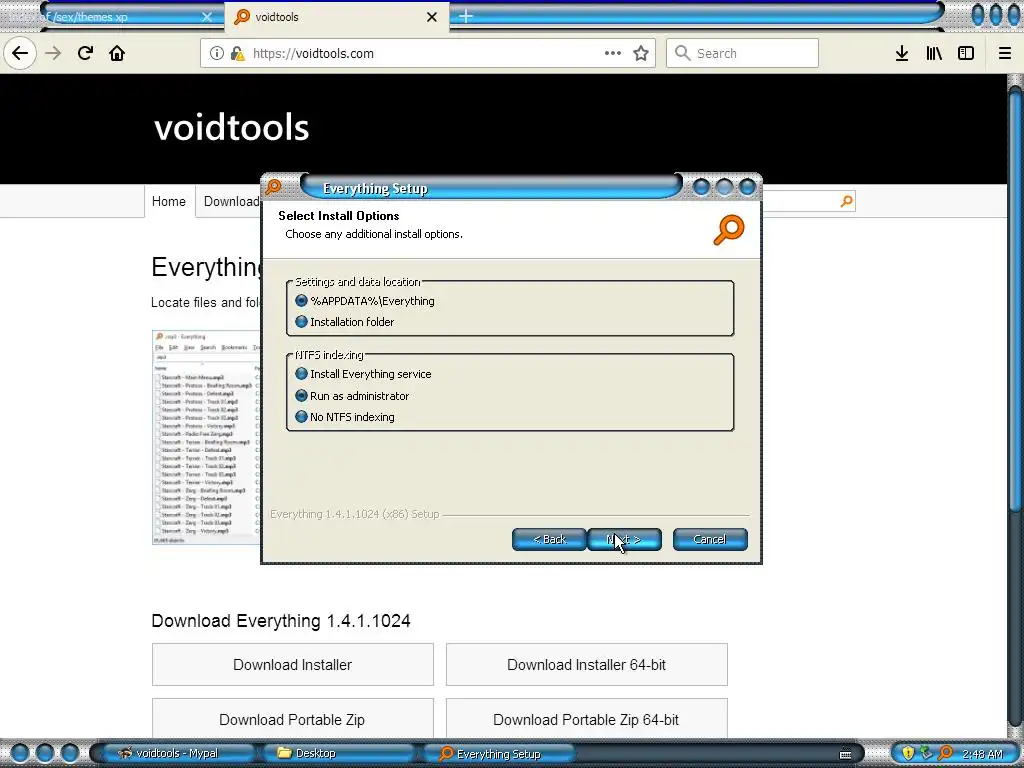Click Download Installer 64-bit button
The height and width of the screenshot is (768, 1024).
586,665
